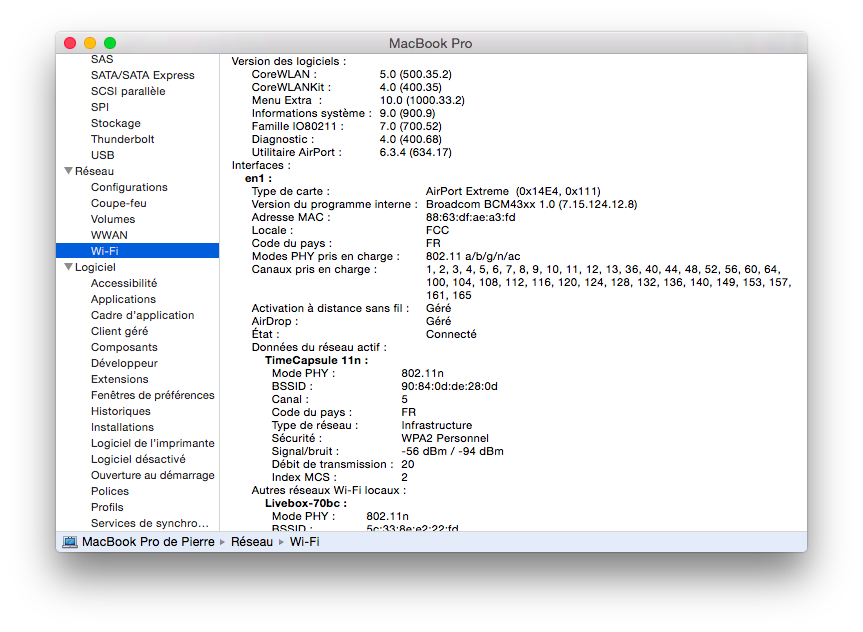
Task: Select Développeur in the sidebar
Action: pos(124,363)
